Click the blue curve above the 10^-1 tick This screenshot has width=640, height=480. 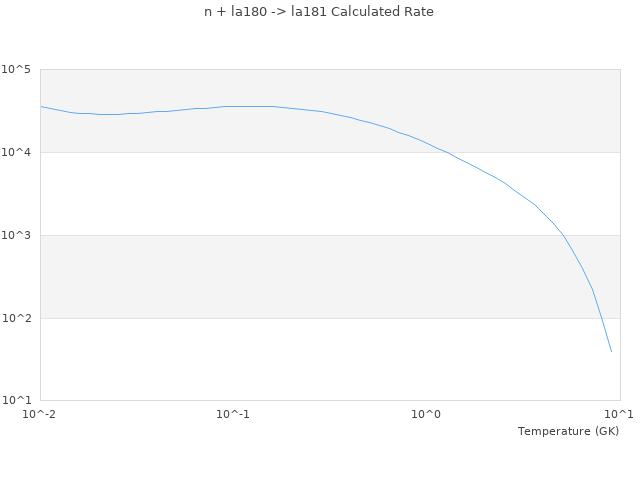[233, 106]
